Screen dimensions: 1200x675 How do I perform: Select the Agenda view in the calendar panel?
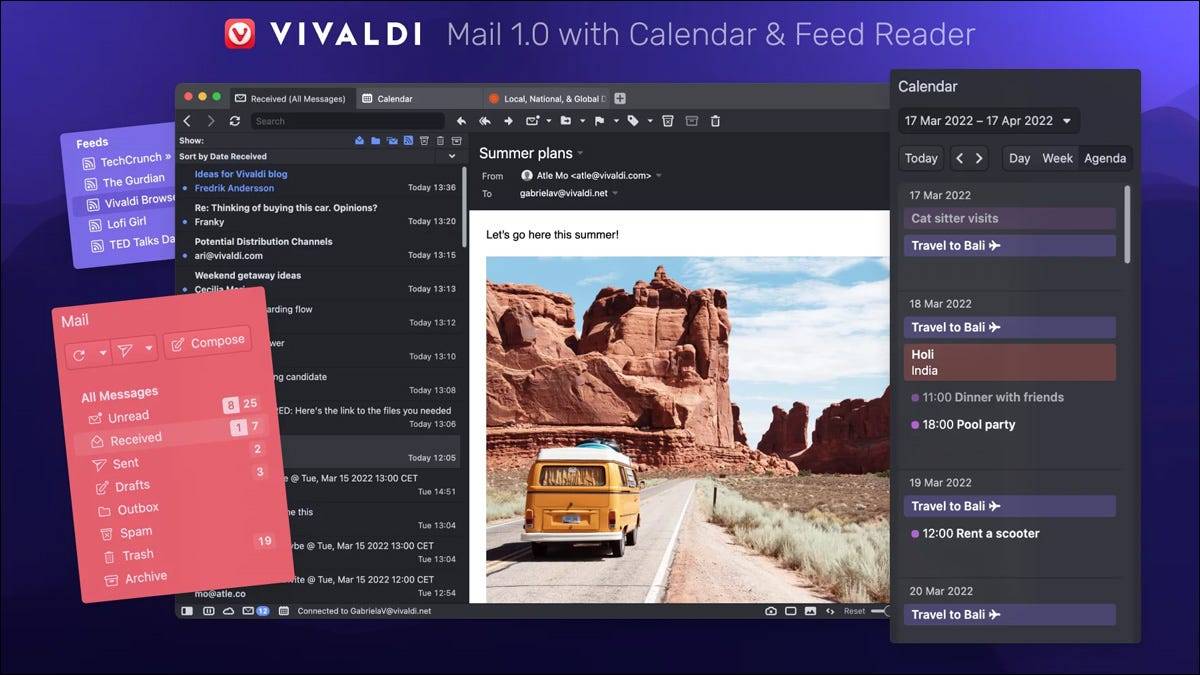(x=1105, y=158)
